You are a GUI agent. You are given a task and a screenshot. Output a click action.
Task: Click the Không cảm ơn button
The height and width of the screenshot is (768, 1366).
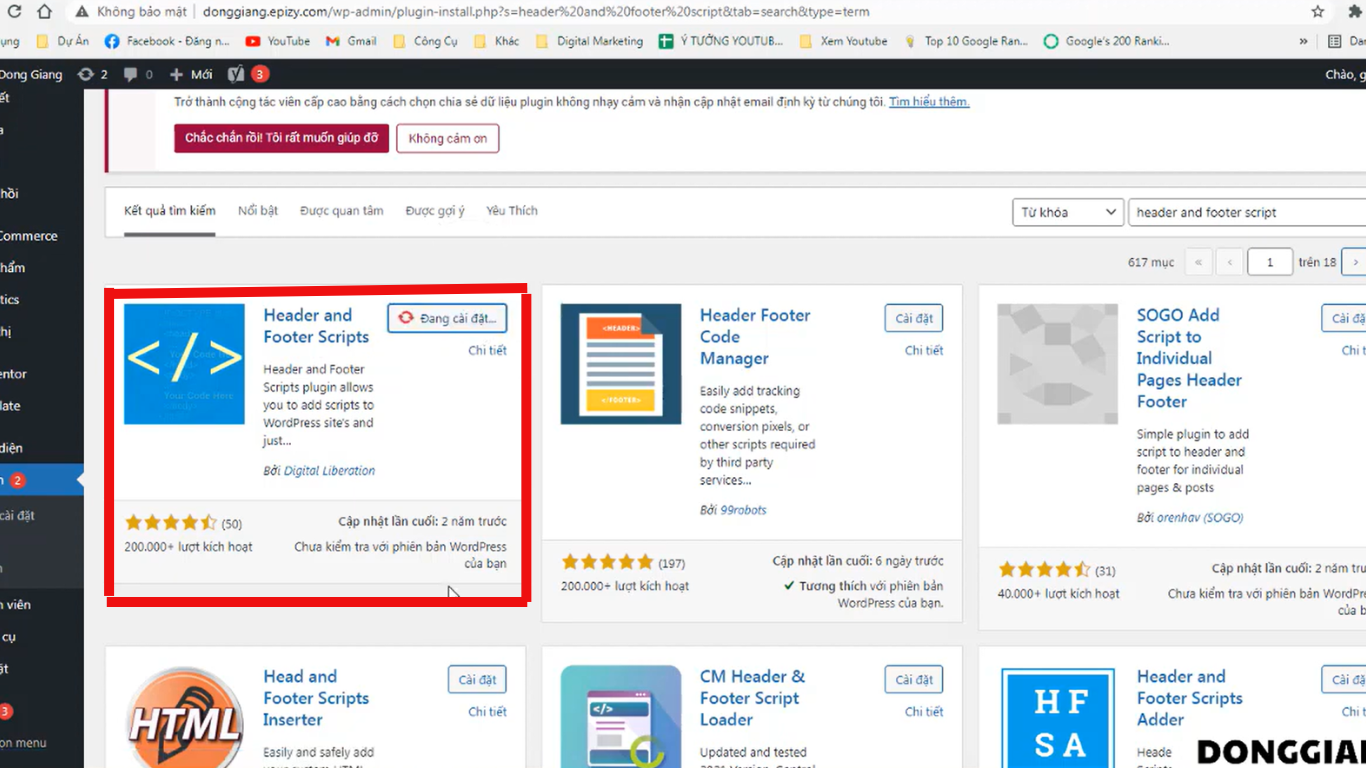click(x=447, y=138)
